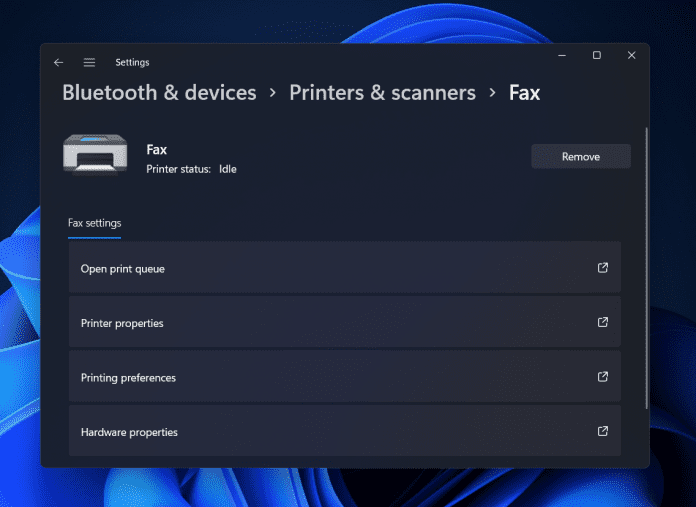This screenshot has width=696, height=507.
Task: Click the vertical scrollbar on right side
Action: (x=646, y=270)
